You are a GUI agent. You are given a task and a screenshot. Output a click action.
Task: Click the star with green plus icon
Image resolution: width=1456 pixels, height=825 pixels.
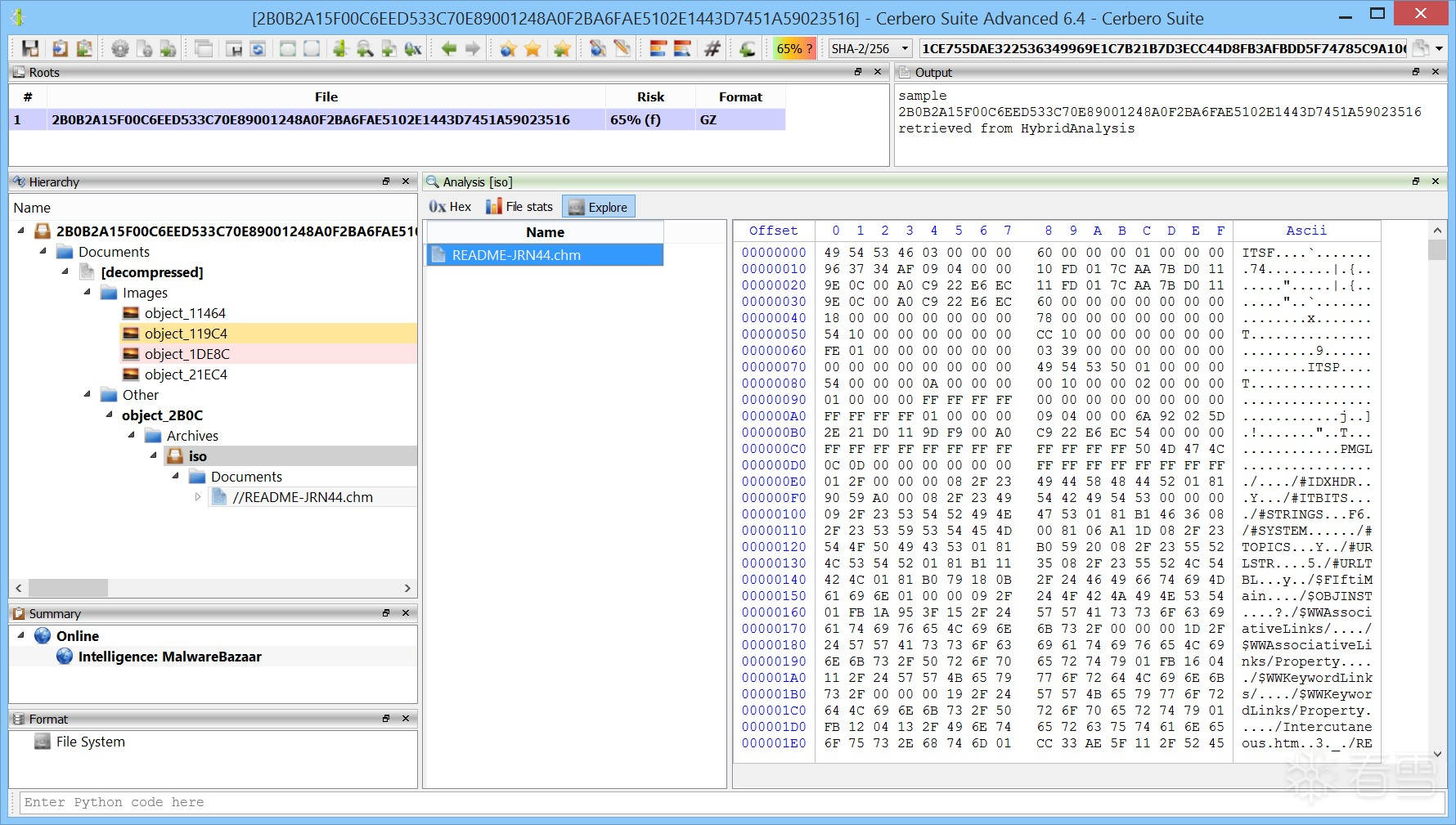[x=561, y=48]
